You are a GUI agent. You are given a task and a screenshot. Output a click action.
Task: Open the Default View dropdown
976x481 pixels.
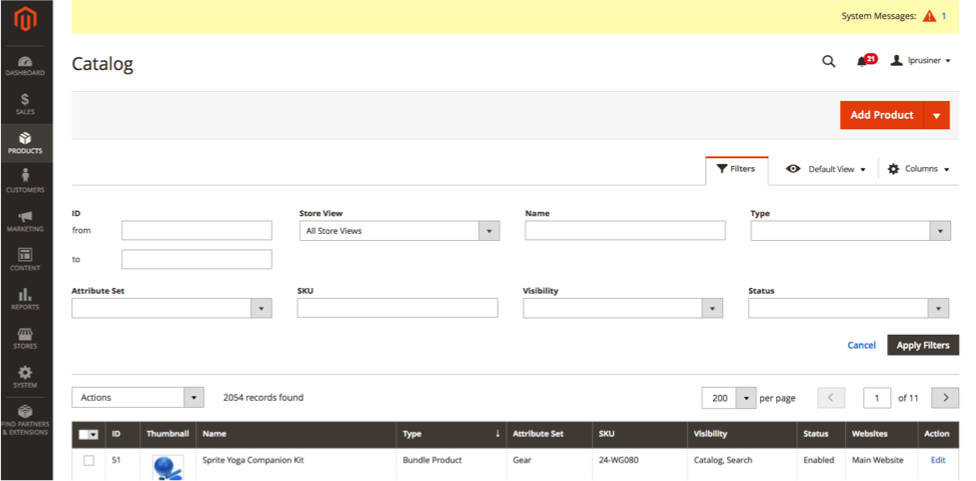point(825,169)
